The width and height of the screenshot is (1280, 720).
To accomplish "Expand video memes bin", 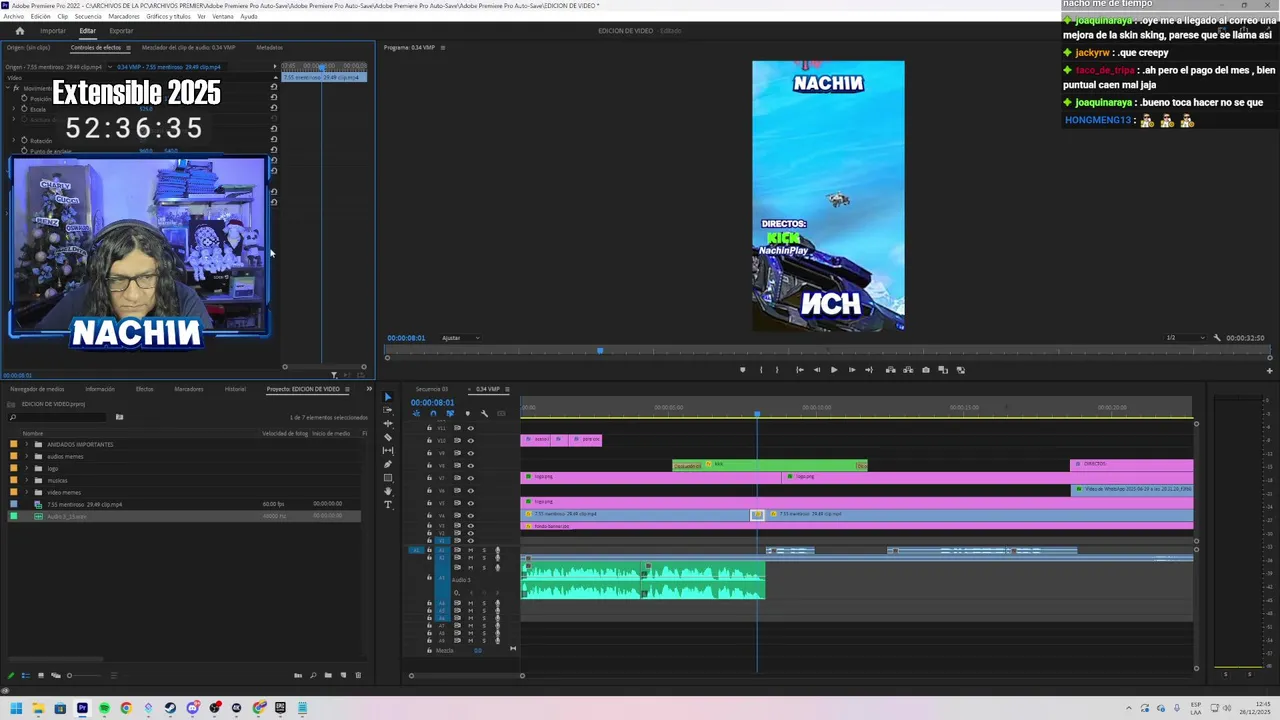I will (26, 492).
